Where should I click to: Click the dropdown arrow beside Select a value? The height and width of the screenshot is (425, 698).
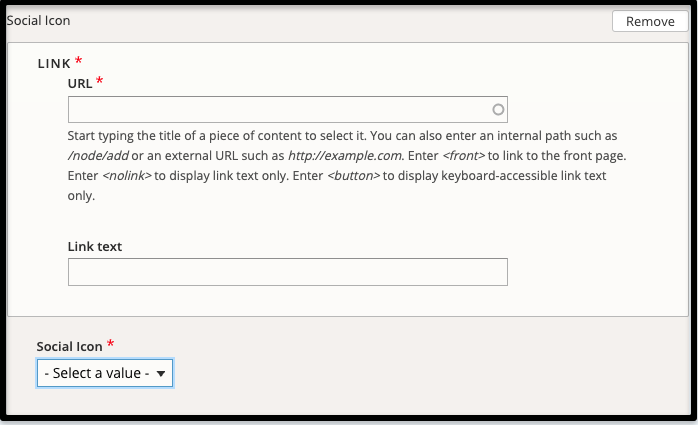pos(161,374)
